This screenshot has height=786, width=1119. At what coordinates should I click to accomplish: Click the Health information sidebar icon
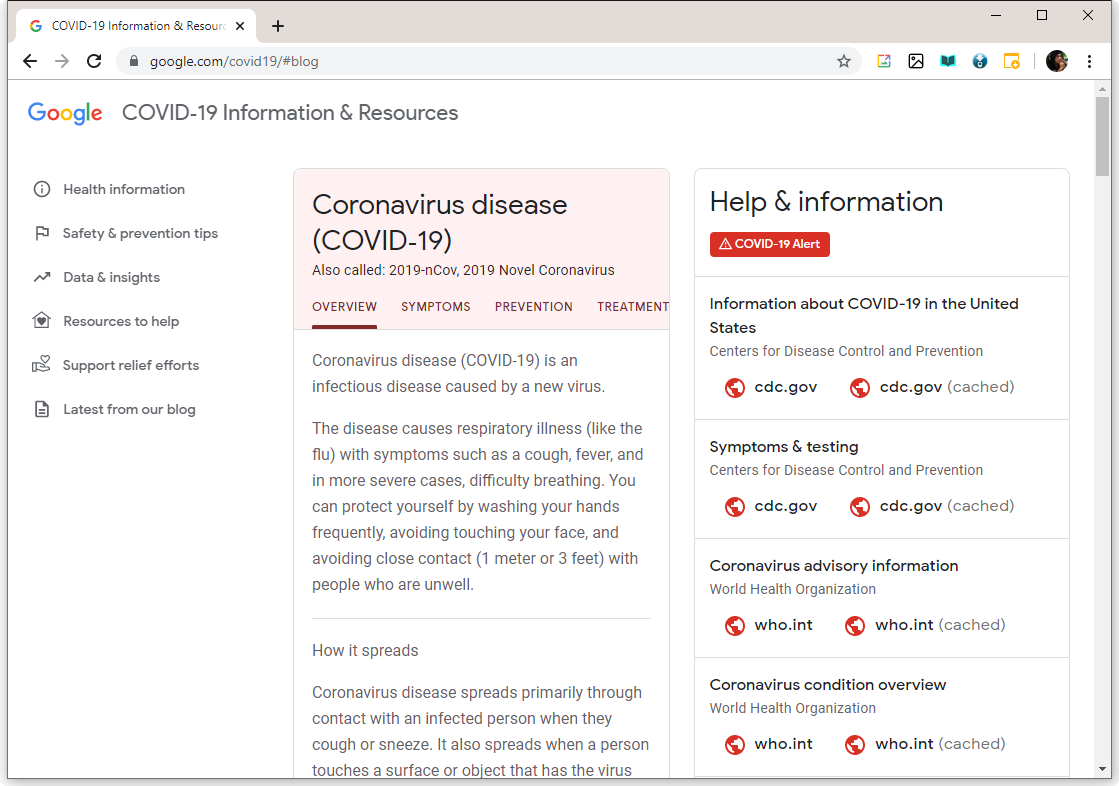pos(42,189)
